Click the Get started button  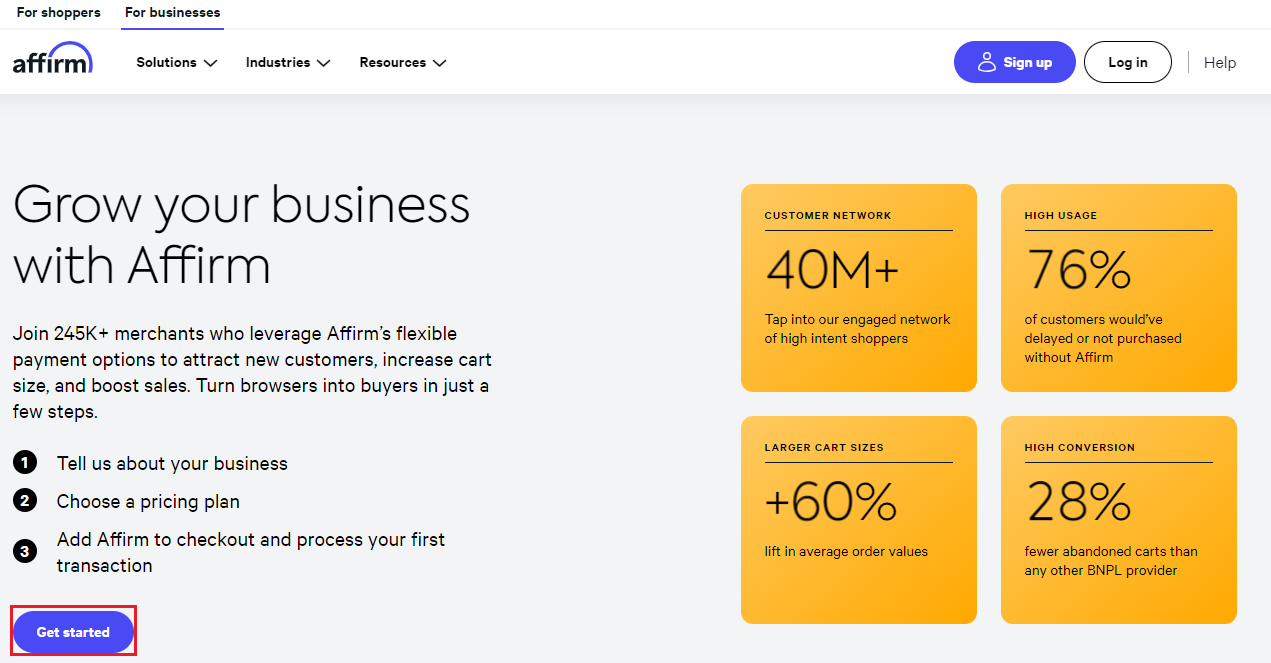click(x=73, y=632)
